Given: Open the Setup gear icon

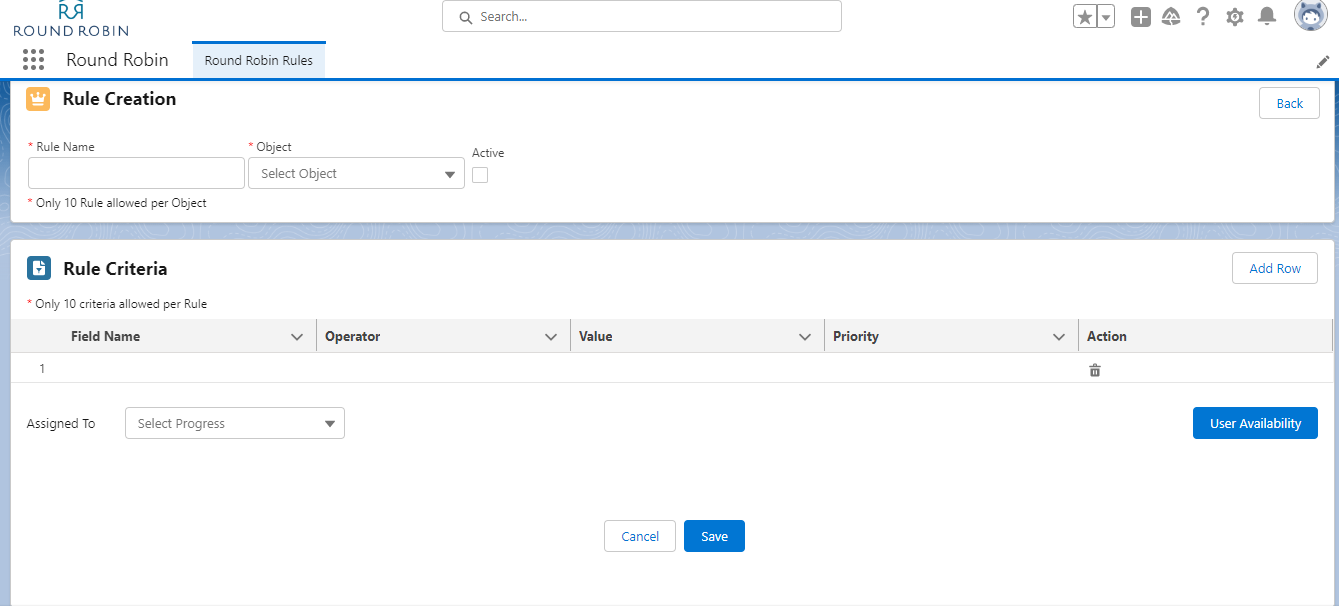Looking at the screenshot, I should coord(1235,17).
